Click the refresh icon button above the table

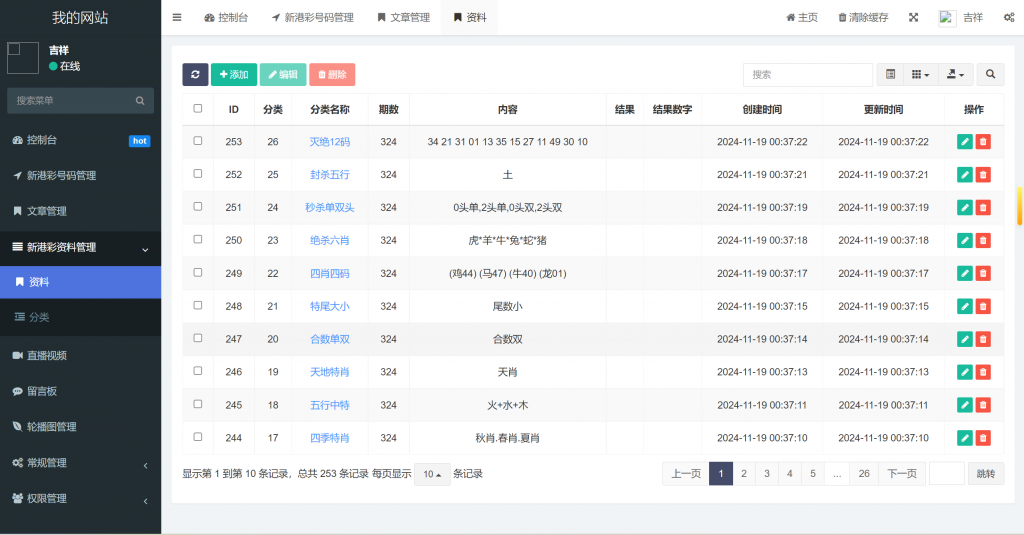[x=195, y=75]
